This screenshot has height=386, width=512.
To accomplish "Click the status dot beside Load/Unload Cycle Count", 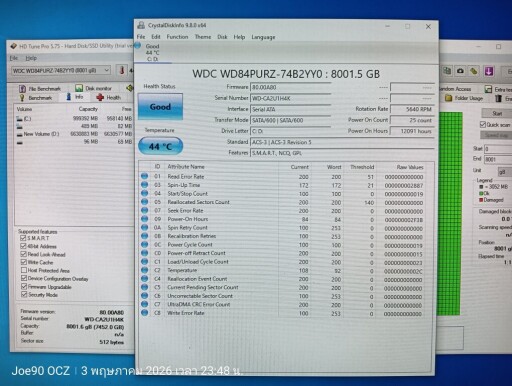I will (x=144, y=262).
